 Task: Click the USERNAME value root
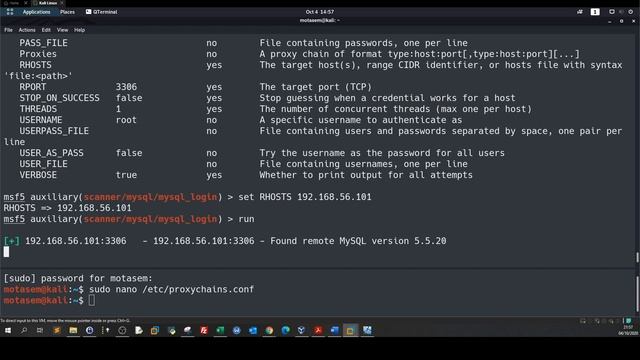[126, 120]
